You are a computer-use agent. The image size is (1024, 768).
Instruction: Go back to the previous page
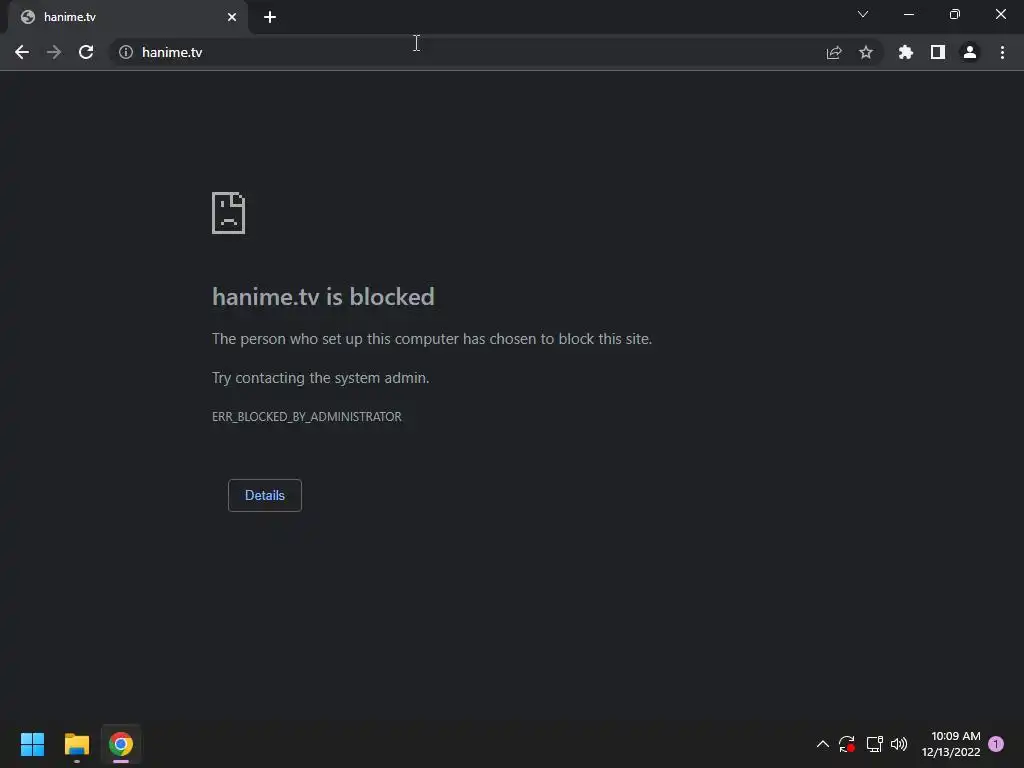[22, 52]
